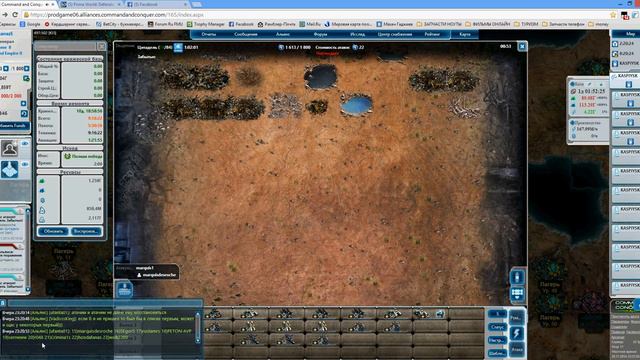Click the attack cost icon near 22
This screenshot has width=640, height=360.
point(355,47)
